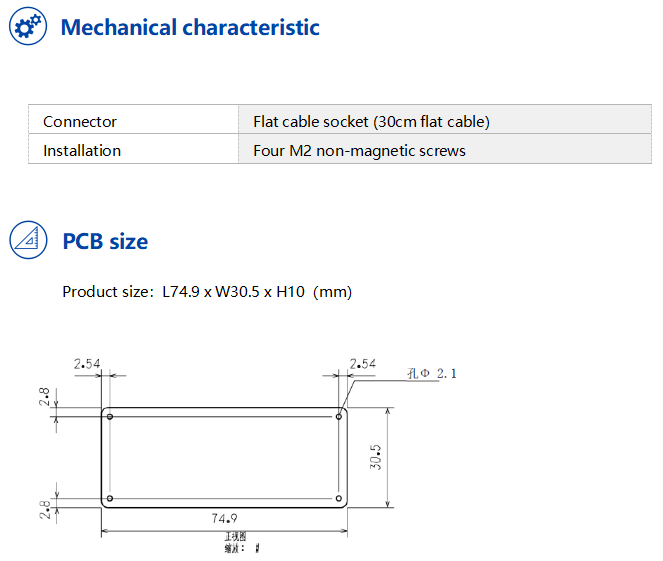663x561 pixels.
Task: Select the PCB size heading
Action: 105,241
